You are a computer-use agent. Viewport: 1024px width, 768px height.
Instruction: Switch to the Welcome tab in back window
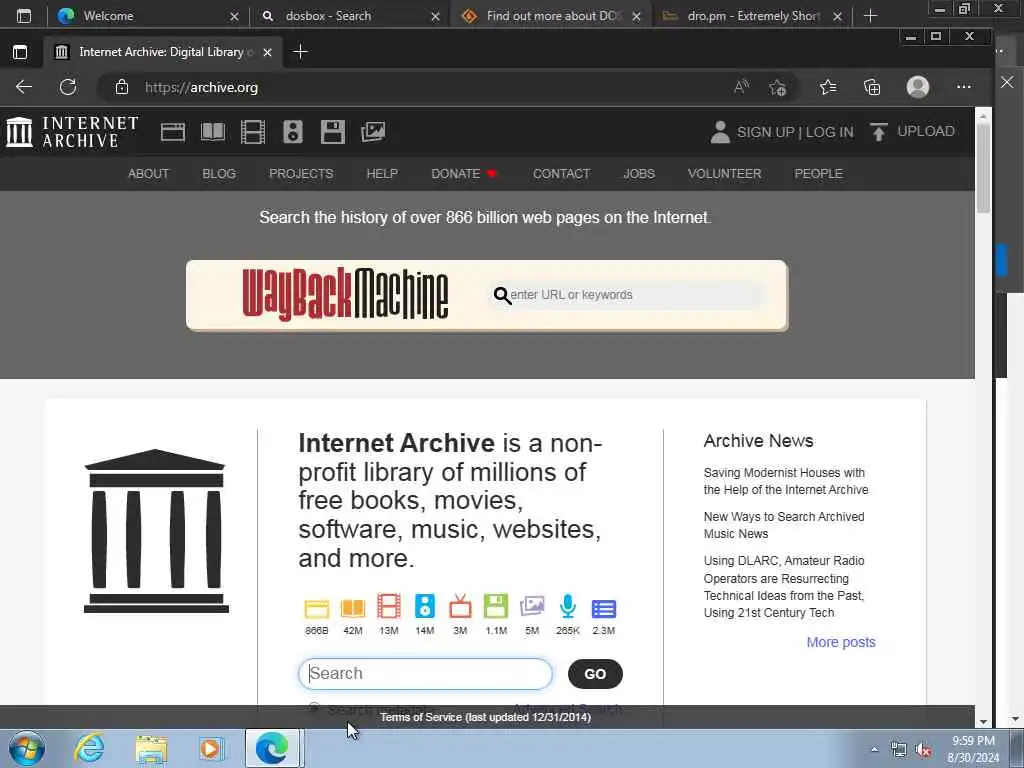(x=149, y=16)
